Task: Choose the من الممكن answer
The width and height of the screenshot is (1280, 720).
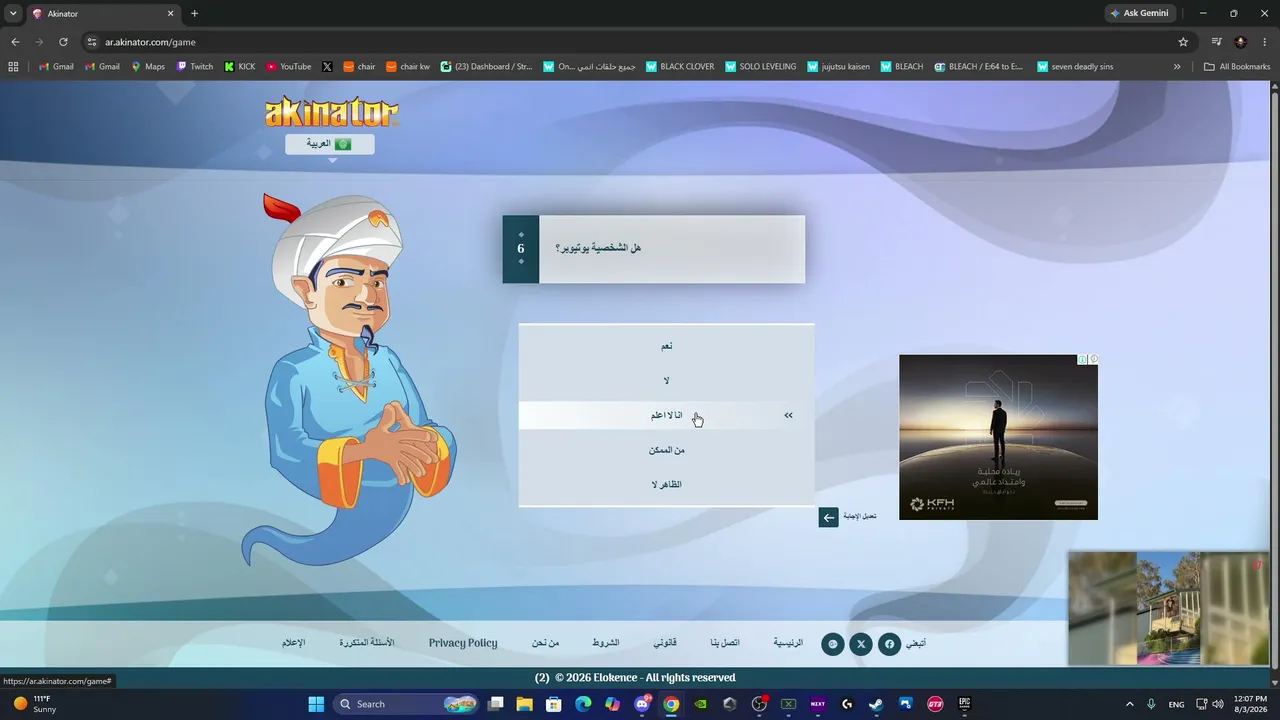Action: click(x=666, y=450)
